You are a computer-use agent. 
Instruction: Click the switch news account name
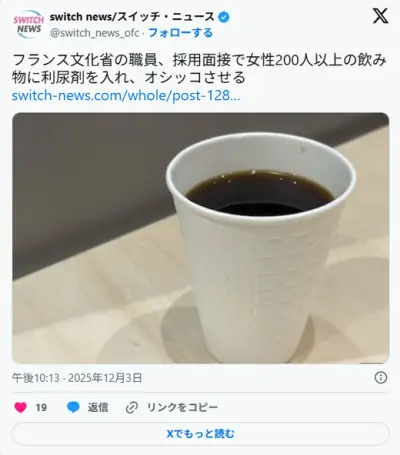[x=132, y=17]
